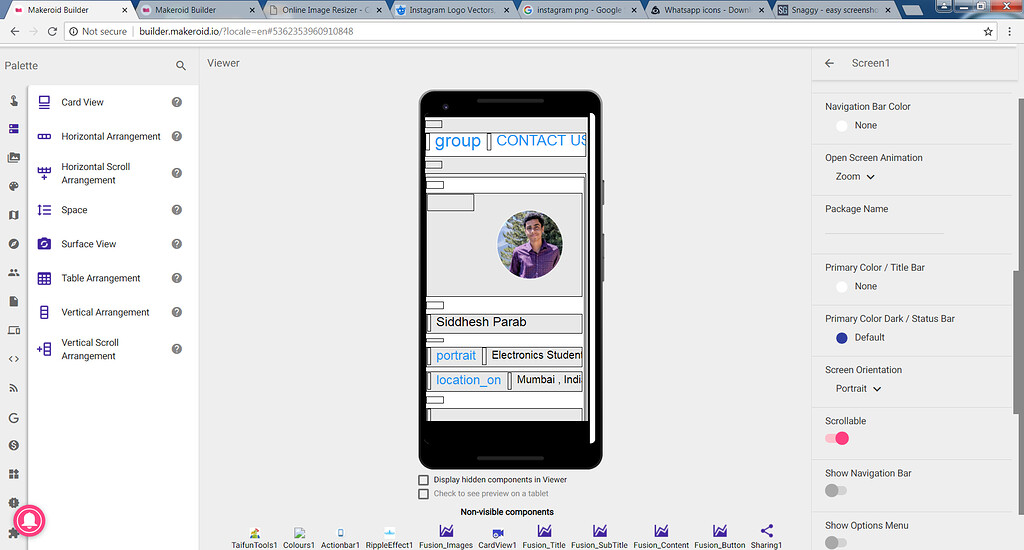Toggle Show Options Menu switch
Screen dimensions: 1024x550
(836, 543)
